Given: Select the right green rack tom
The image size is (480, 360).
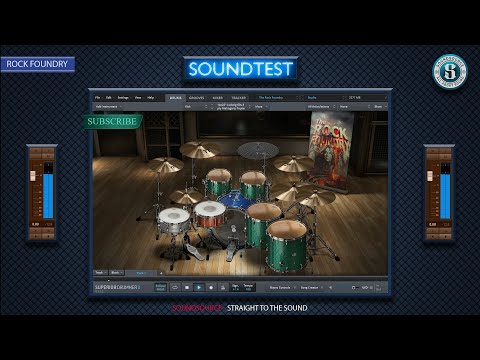Looking at the screenshot, I should (x=253, y=184).
